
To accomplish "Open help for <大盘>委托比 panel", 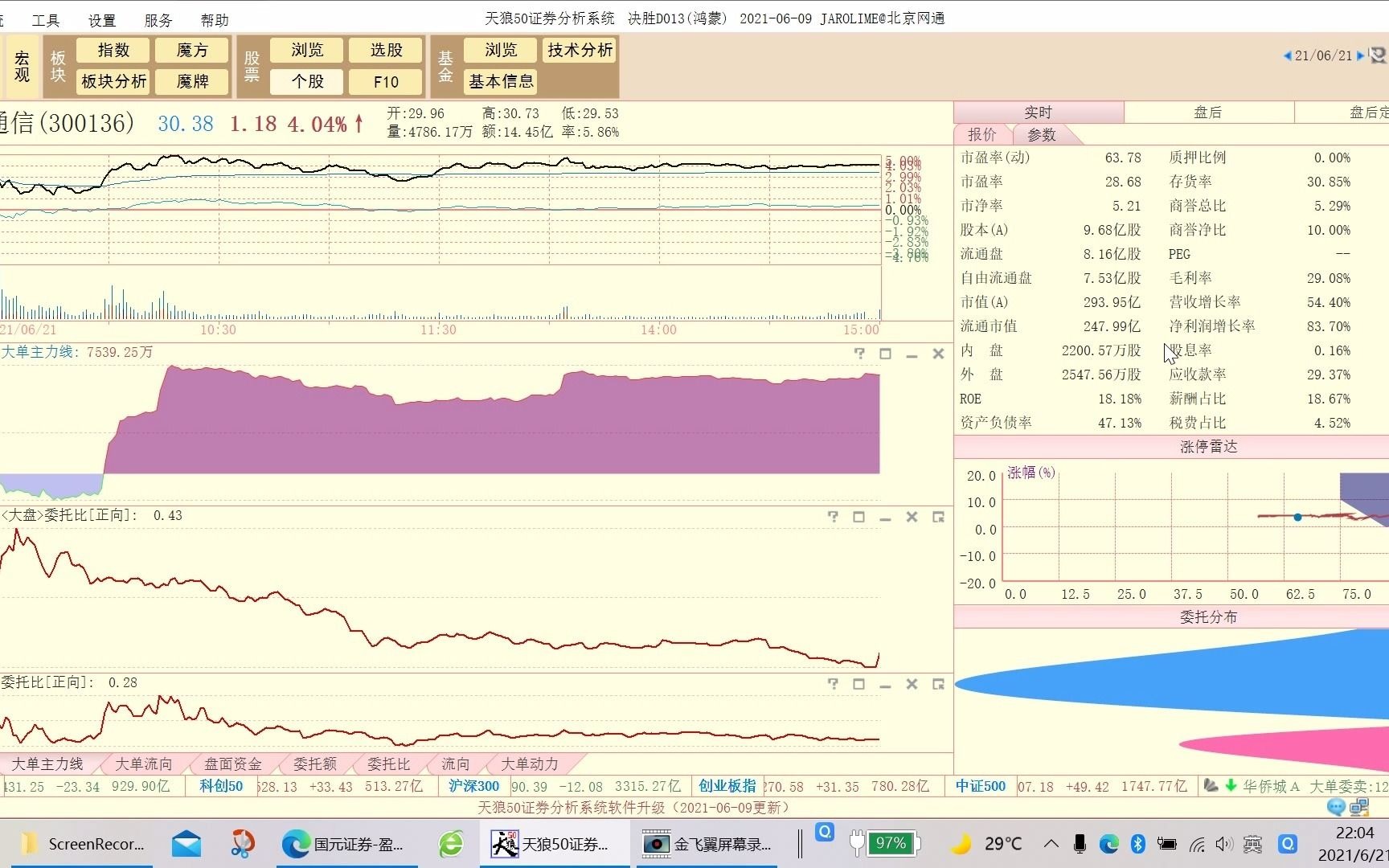I will (833, 517).
